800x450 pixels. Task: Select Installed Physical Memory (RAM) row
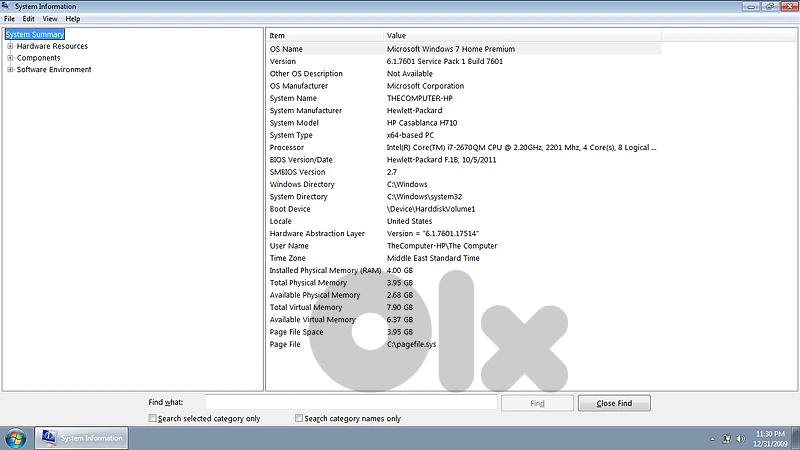464,270
